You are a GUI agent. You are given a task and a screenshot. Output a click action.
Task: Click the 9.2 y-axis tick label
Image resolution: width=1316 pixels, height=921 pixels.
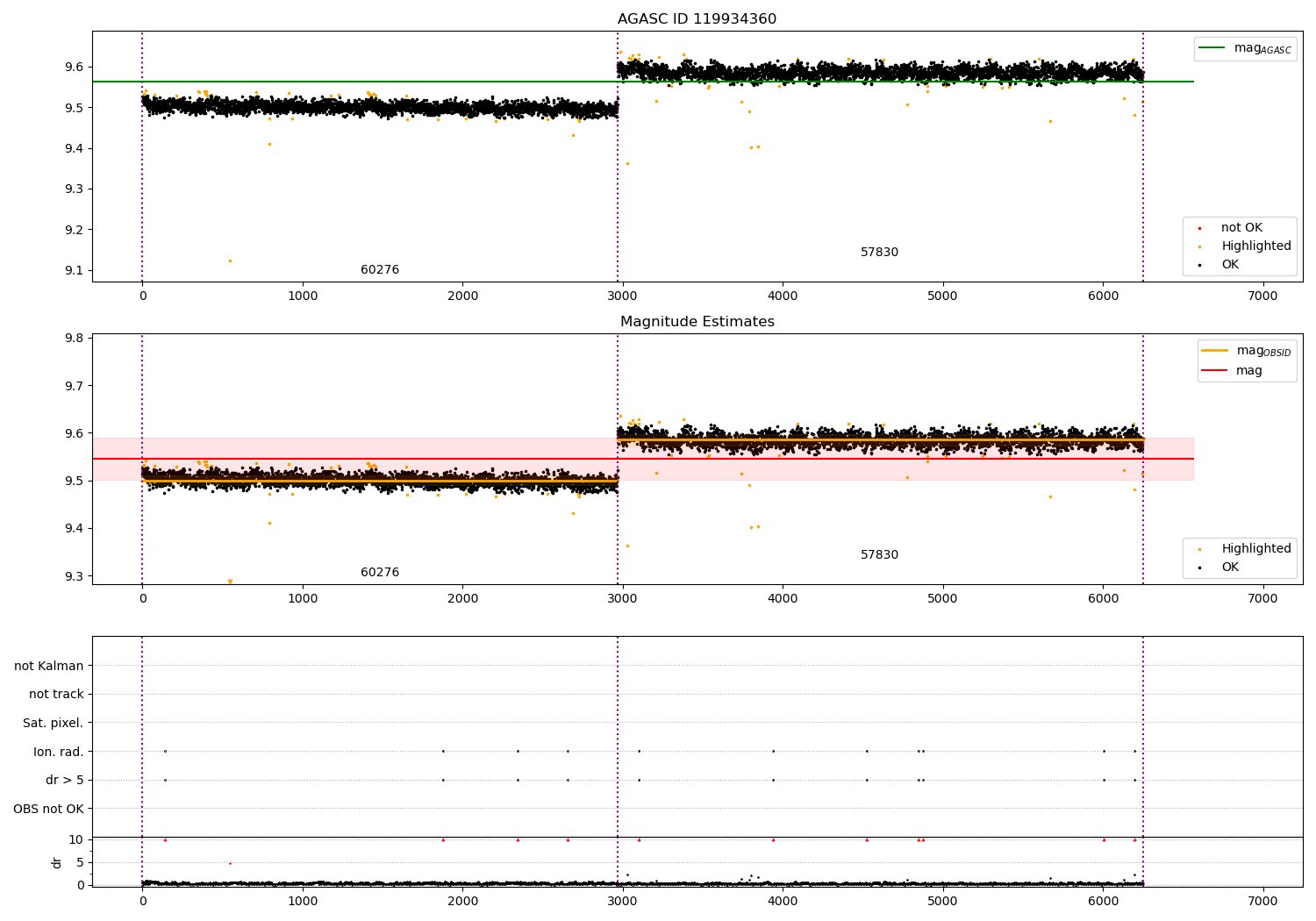point(73,230)
